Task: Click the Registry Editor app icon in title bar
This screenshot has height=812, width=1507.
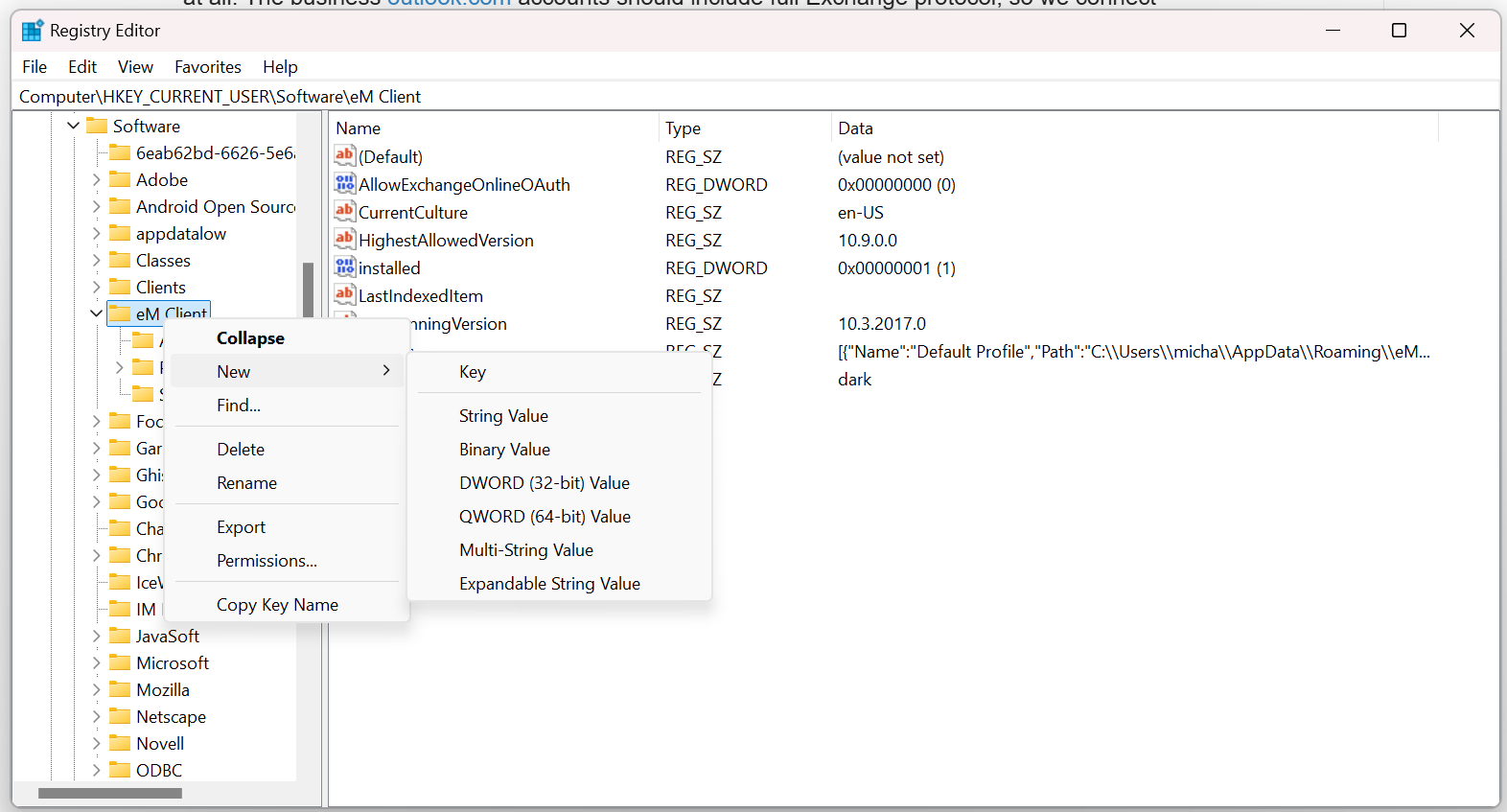Action: (x=33, y=31)
